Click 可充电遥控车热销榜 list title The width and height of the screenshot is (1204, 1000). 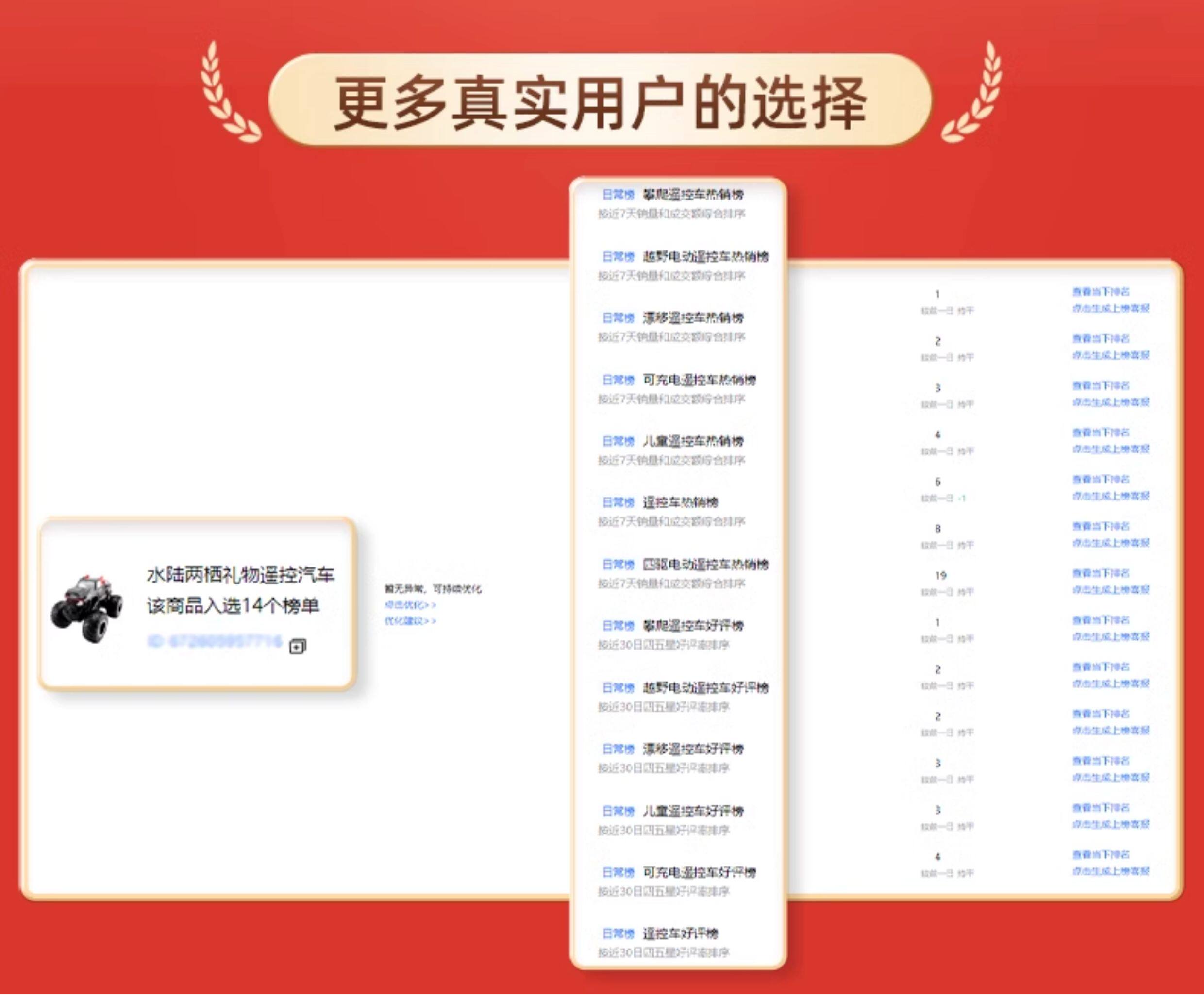click(699, 380)
